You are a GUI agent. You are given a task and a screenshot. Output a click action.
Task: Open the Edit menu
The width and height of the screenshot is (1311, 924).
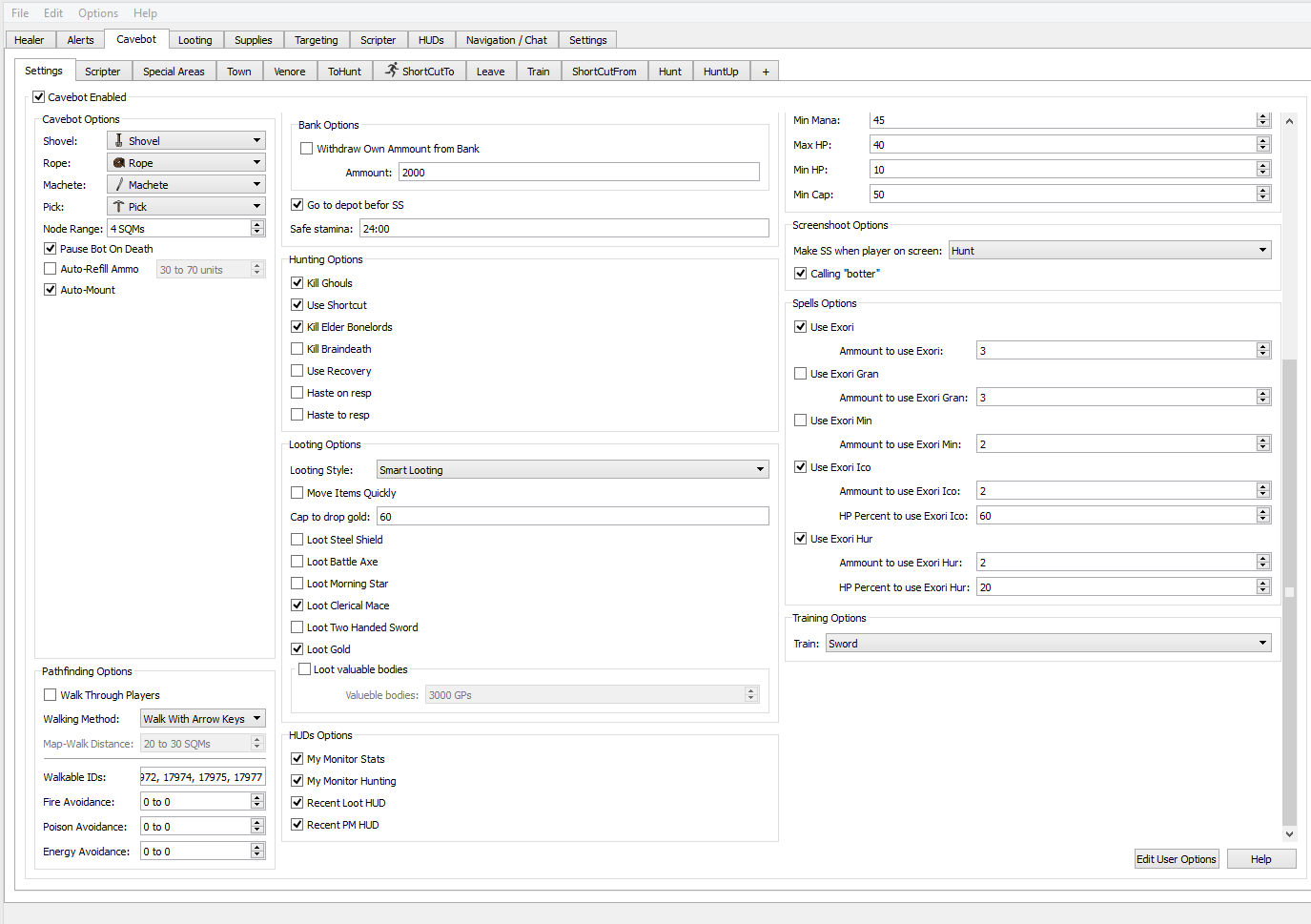tap(53, 13)
